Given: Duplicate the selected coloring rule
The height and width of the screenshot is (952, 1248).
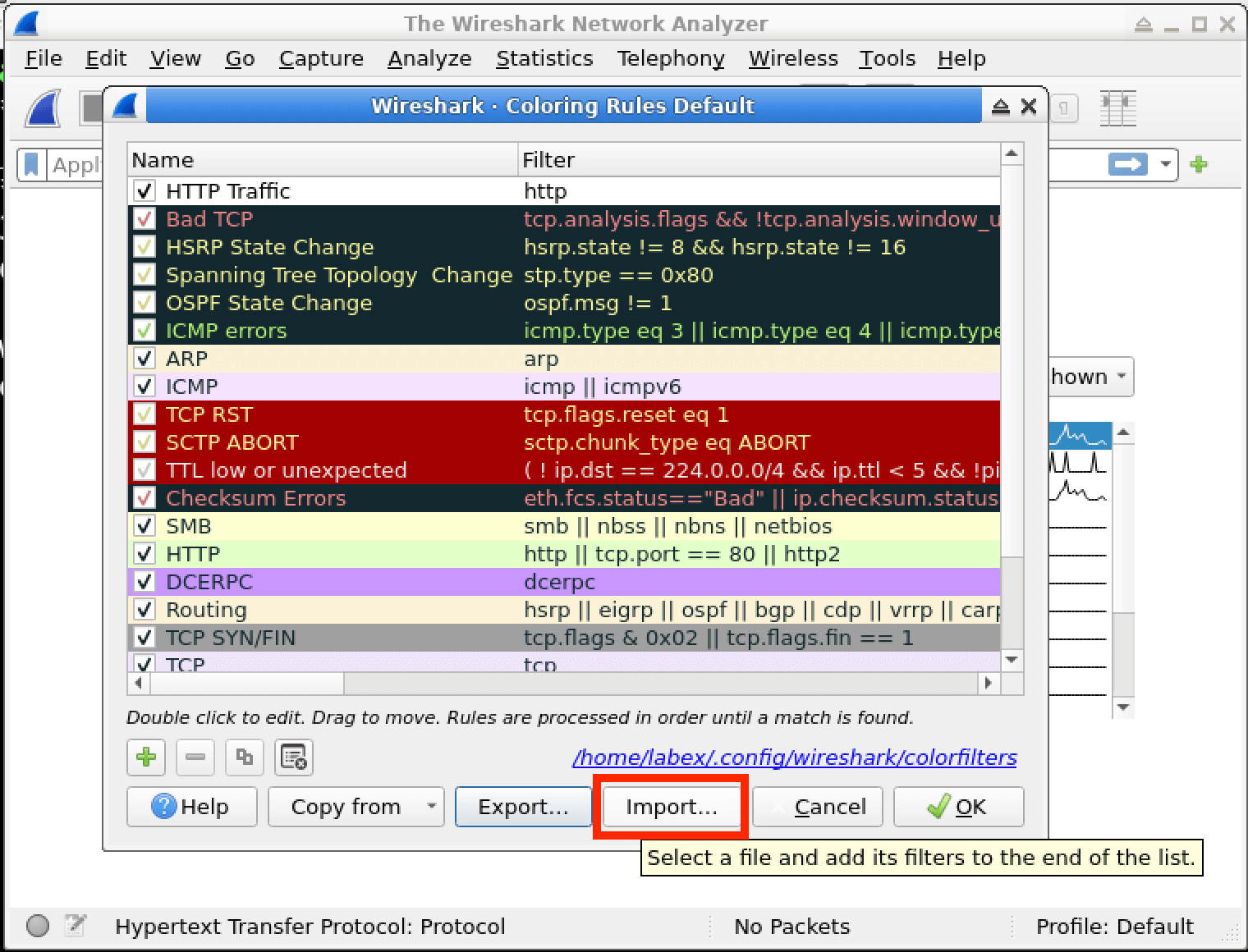Looking at the screenshot, I should click(x=244, y=757).
